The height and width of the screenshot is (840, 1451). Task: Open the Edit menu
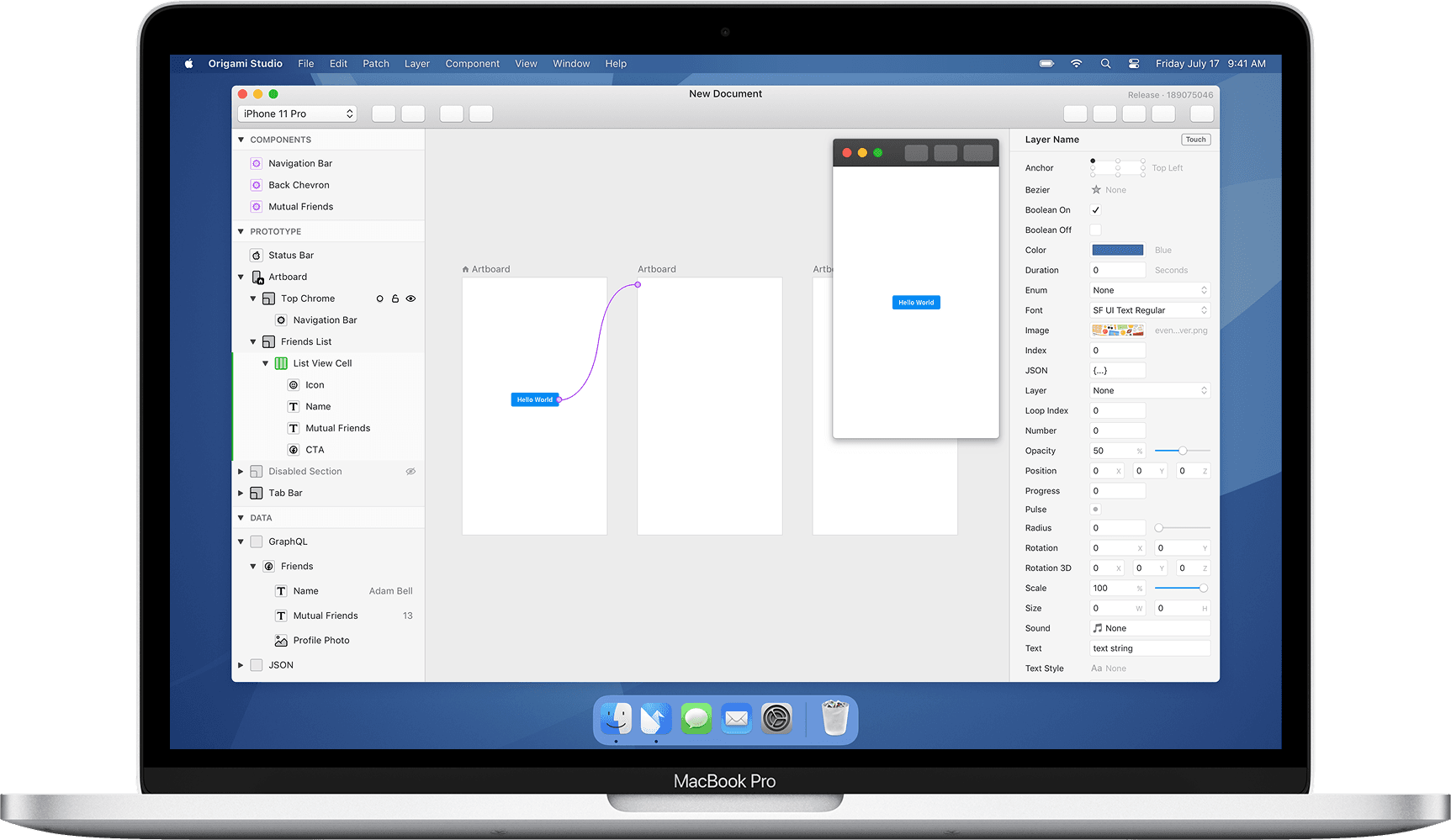(x=339, y=64)
